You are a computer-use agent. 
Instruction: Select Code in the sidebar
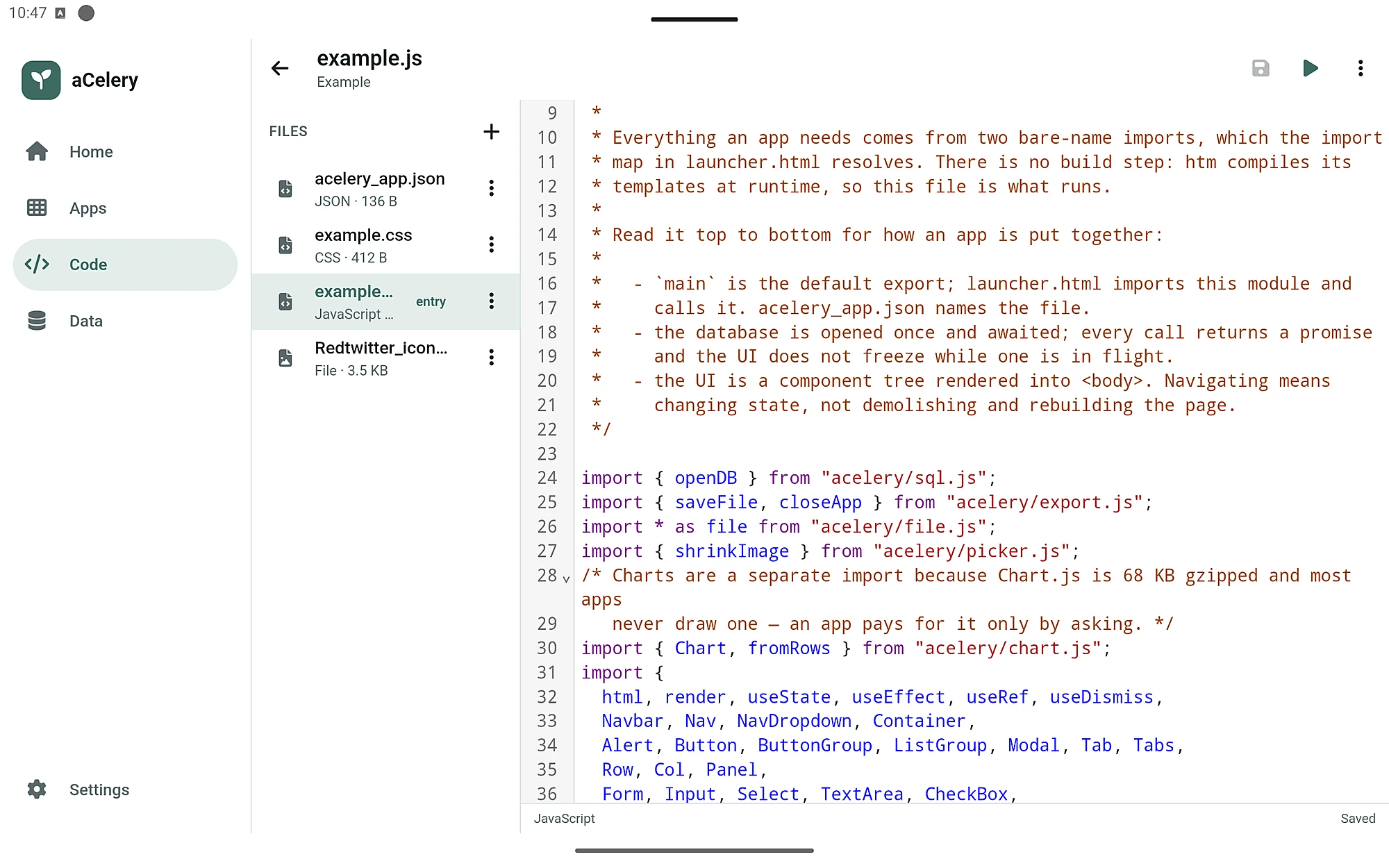pos(125,265)
